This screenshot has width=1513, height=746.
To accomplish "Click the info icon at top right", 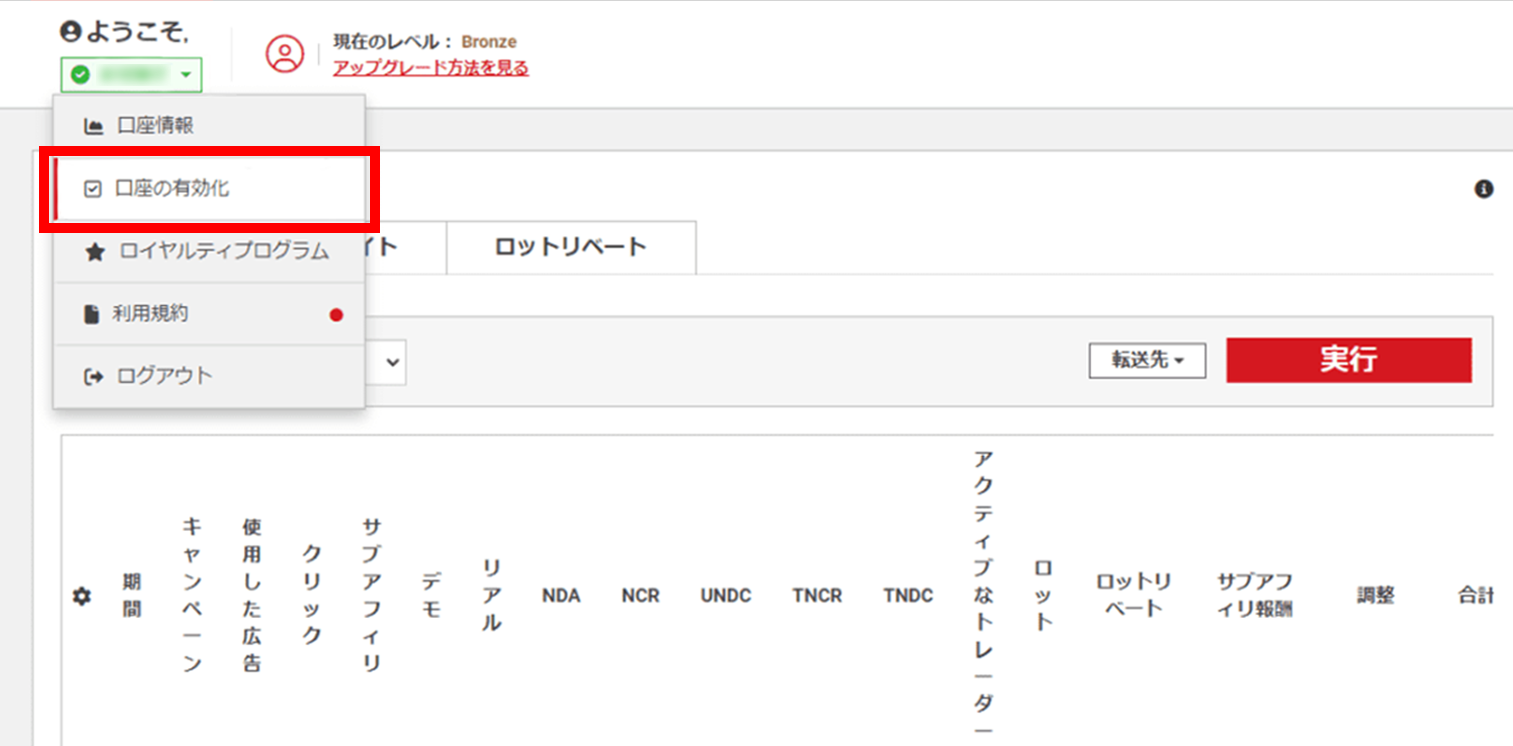I will [x=1484, y=189].
